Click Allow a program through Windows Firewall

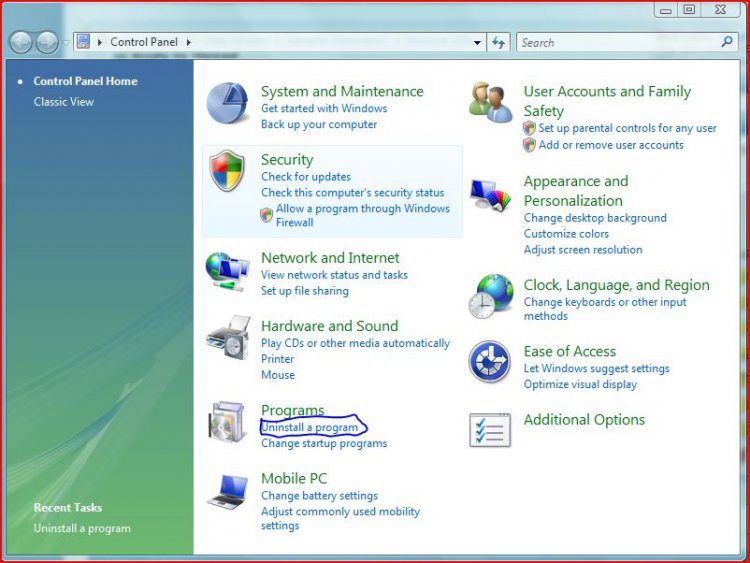(x=363, y=215)
